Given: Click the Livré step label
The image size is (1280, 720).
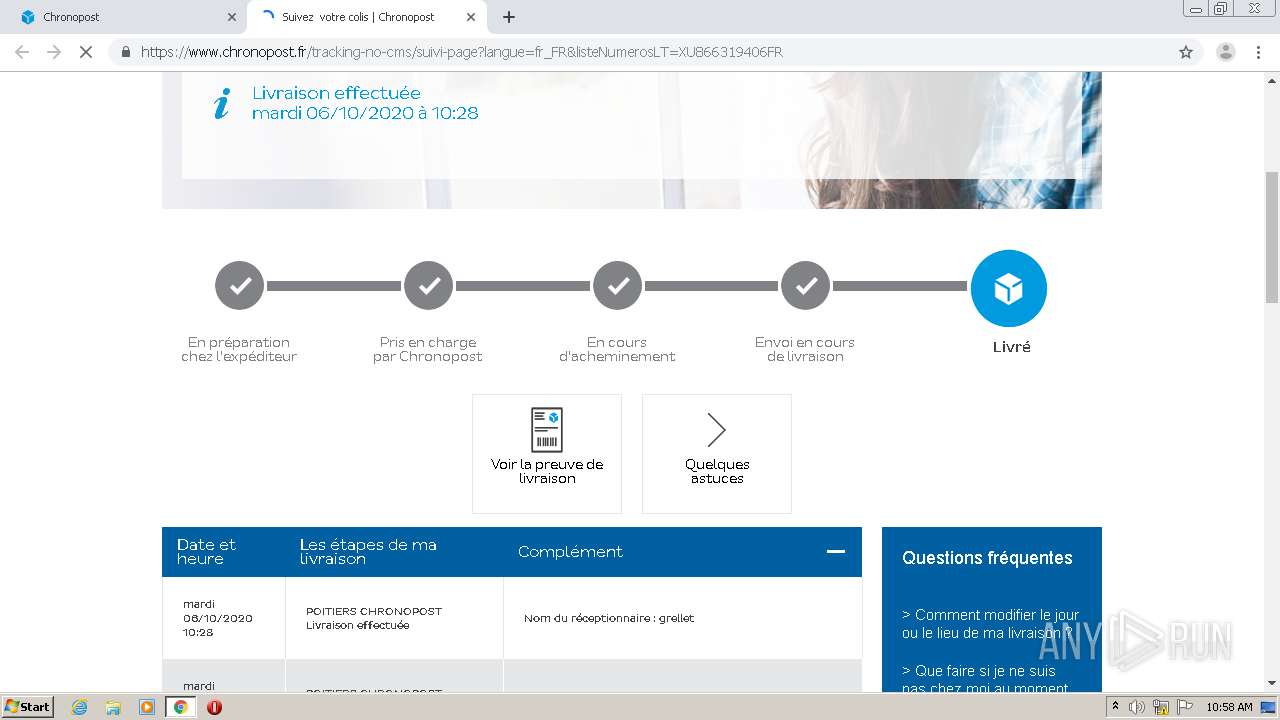Looking at the screenshot, I should (1011, 347).
